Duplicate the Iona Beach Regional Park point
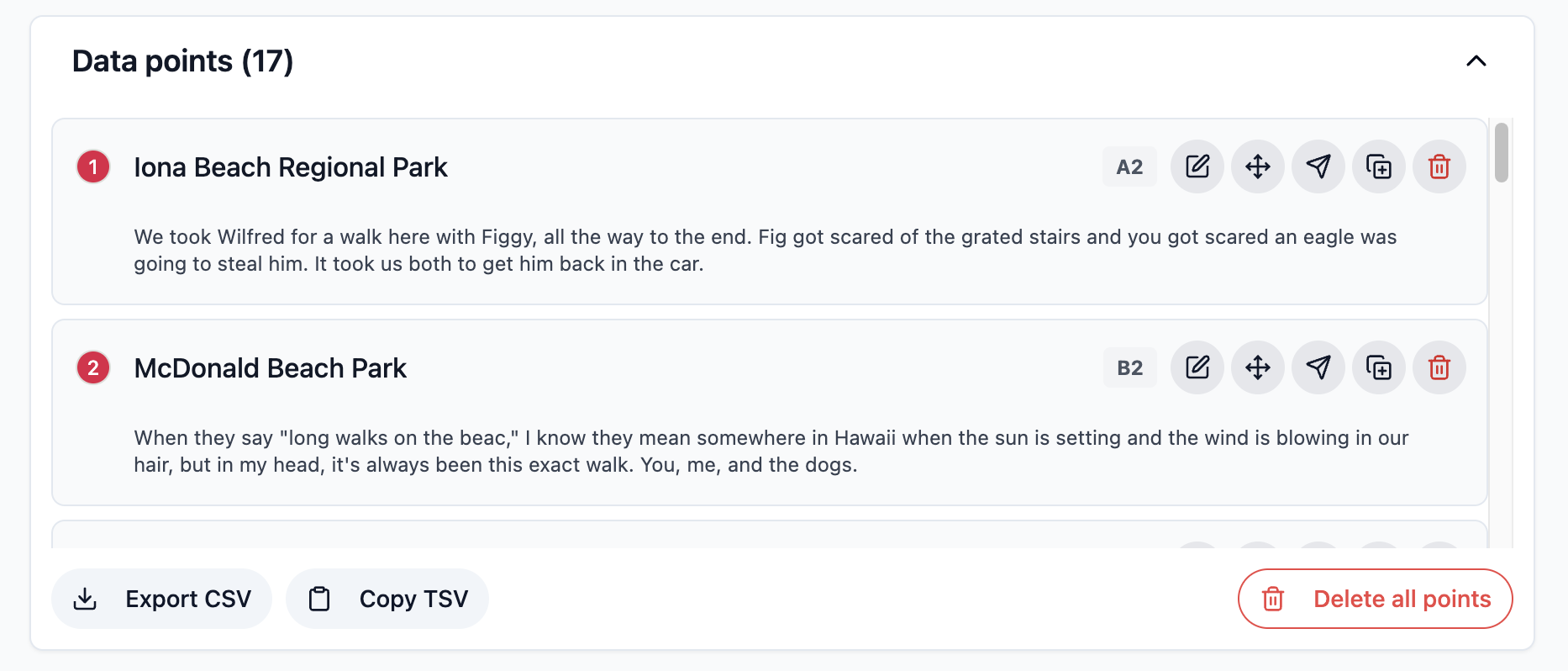The width and height of the screenshot is (1568, 671). coord(1379,166)
